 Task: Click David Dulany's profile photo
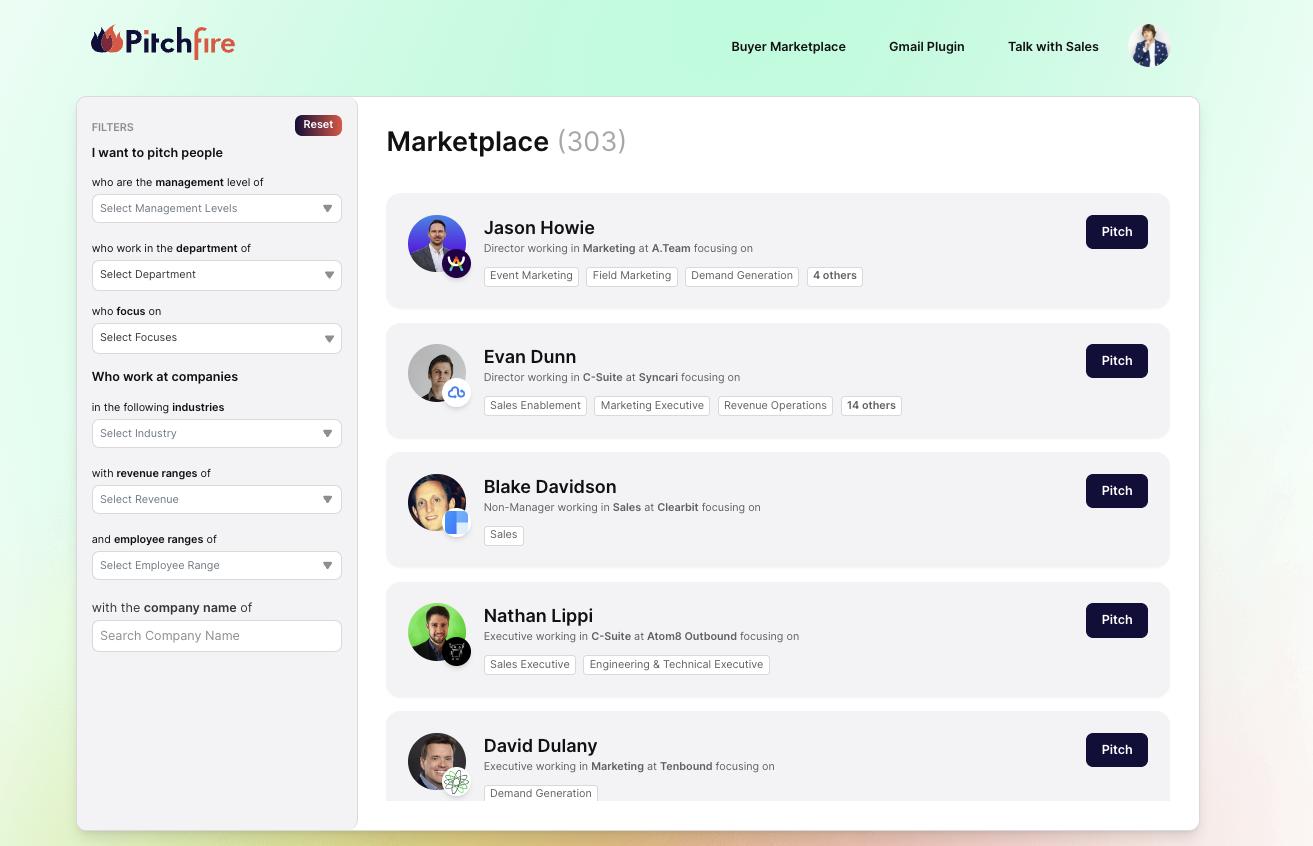[x=437, y=762]
